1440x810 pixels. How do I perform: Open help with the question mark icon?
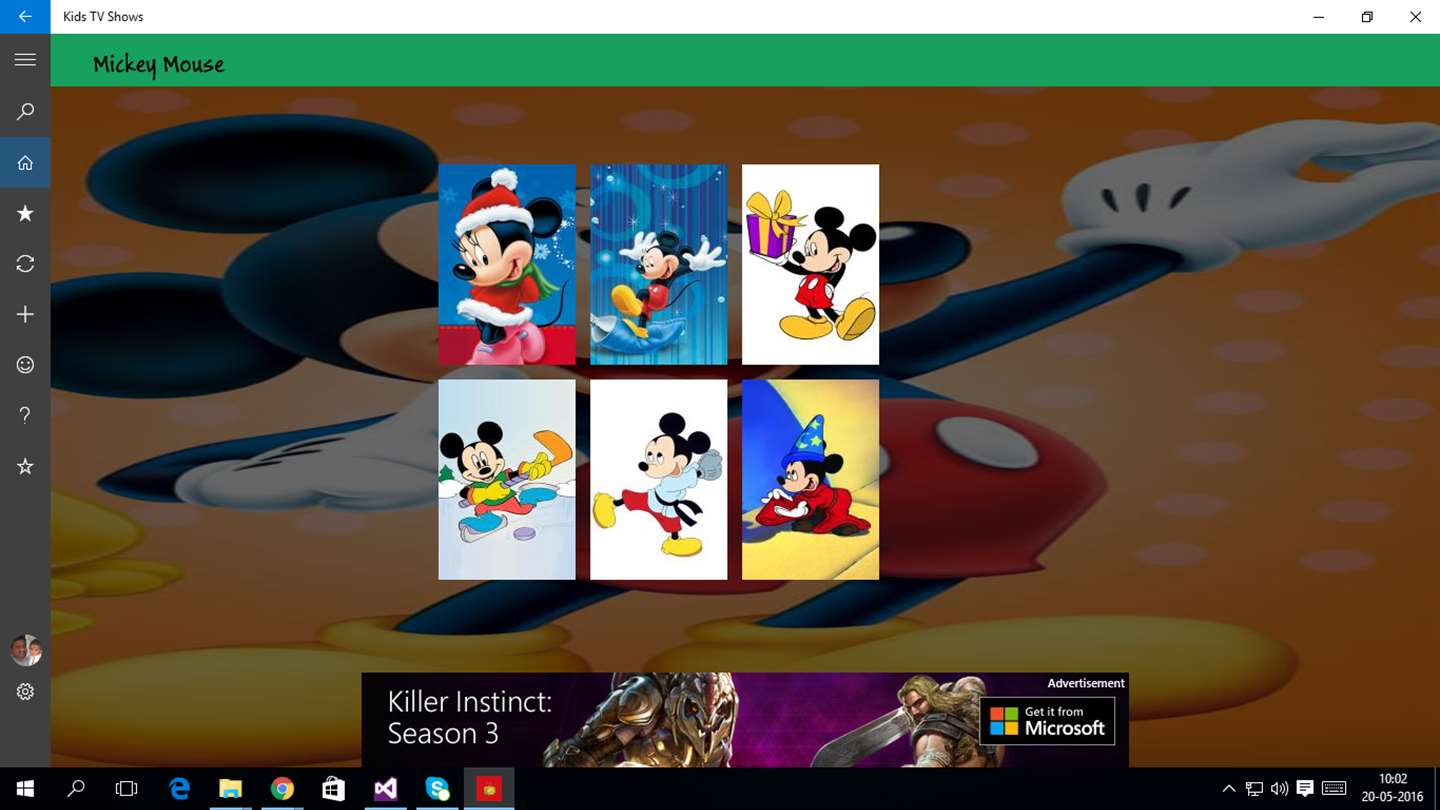pos(25,415)
